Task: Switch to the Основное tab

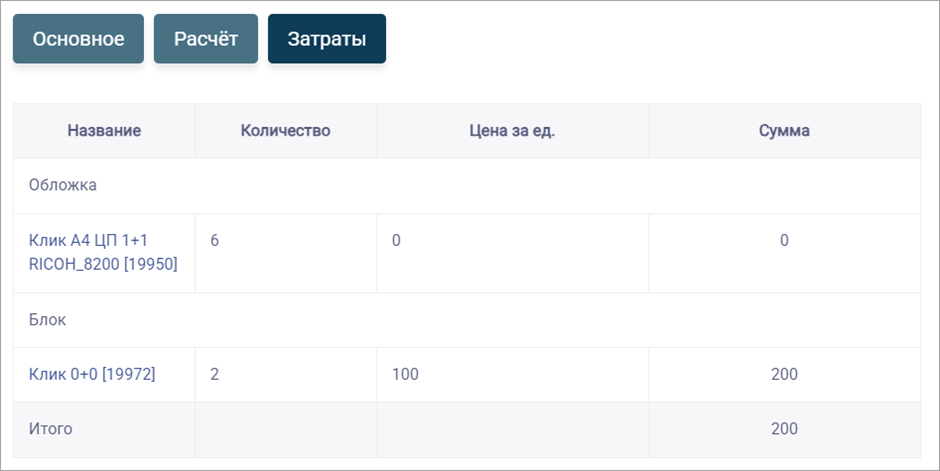Action: pos(78,39)
